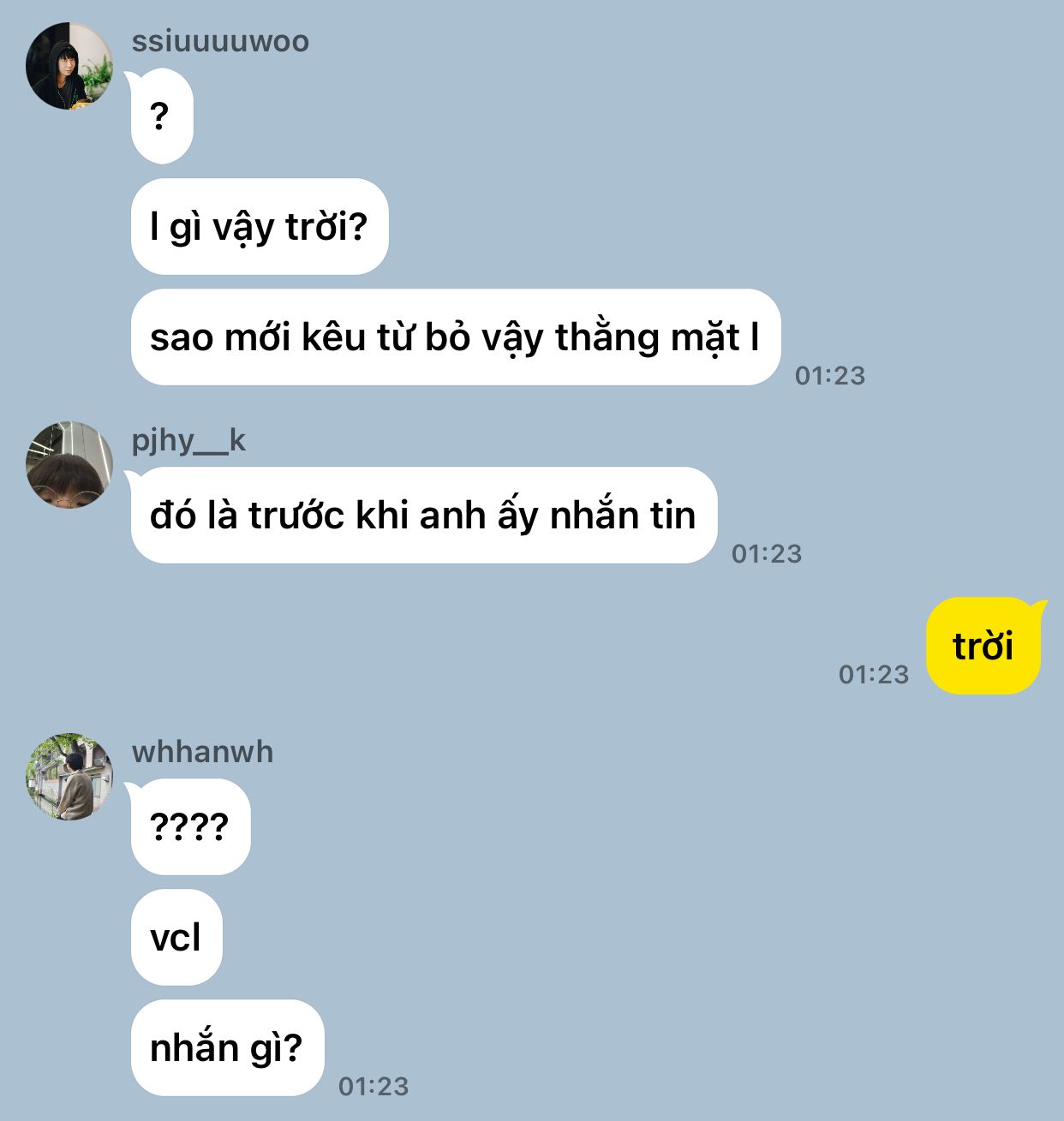The height and width of the screenshot is (1121, 1064).
Task: Select the yellow 'trời' message bubble
Action: (x=983, y=646)
